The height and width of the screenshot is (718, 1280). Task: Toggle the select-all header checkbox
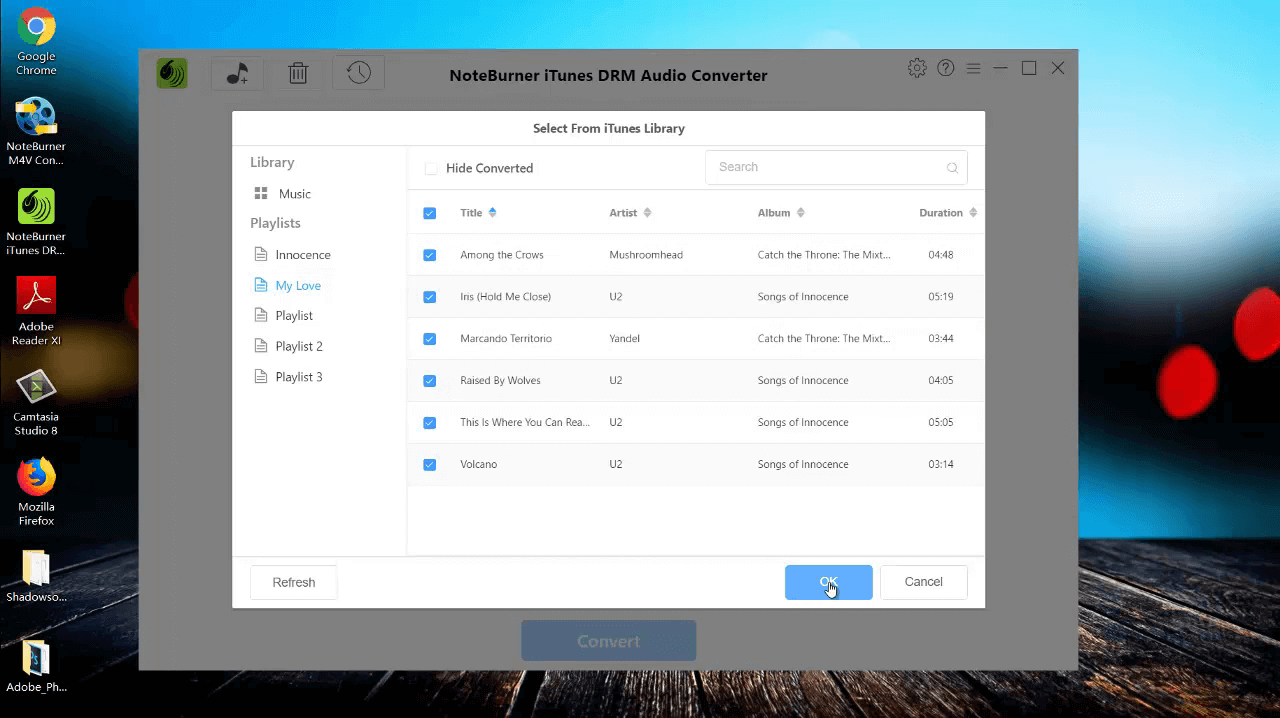click(430, 213)
